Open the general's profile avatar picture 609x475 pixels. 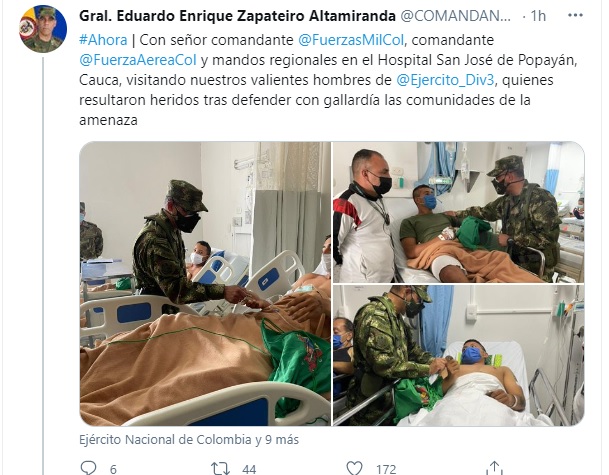[43, 29]
